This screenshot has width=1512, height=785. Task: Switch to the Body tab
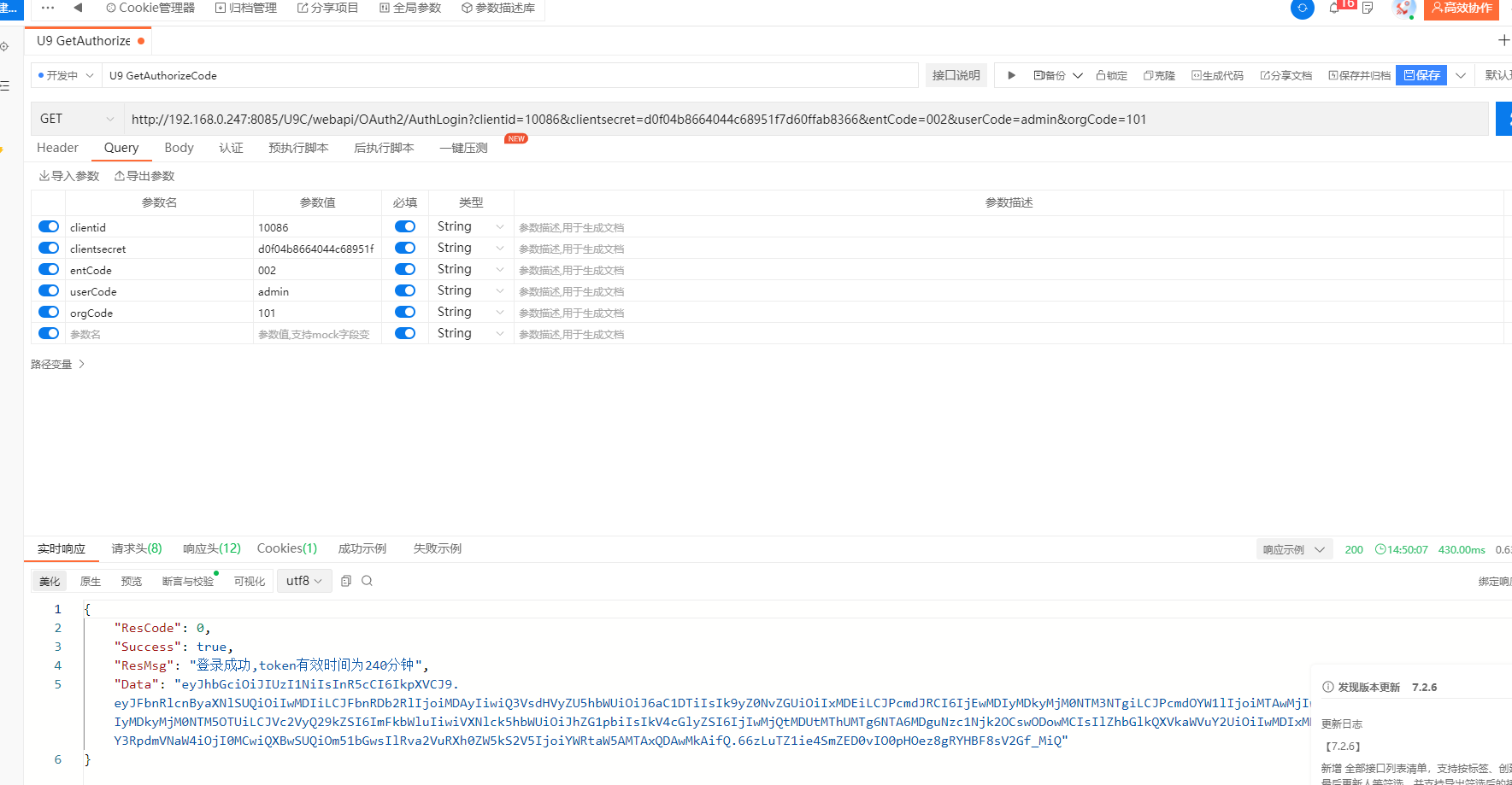coord(179,148)
